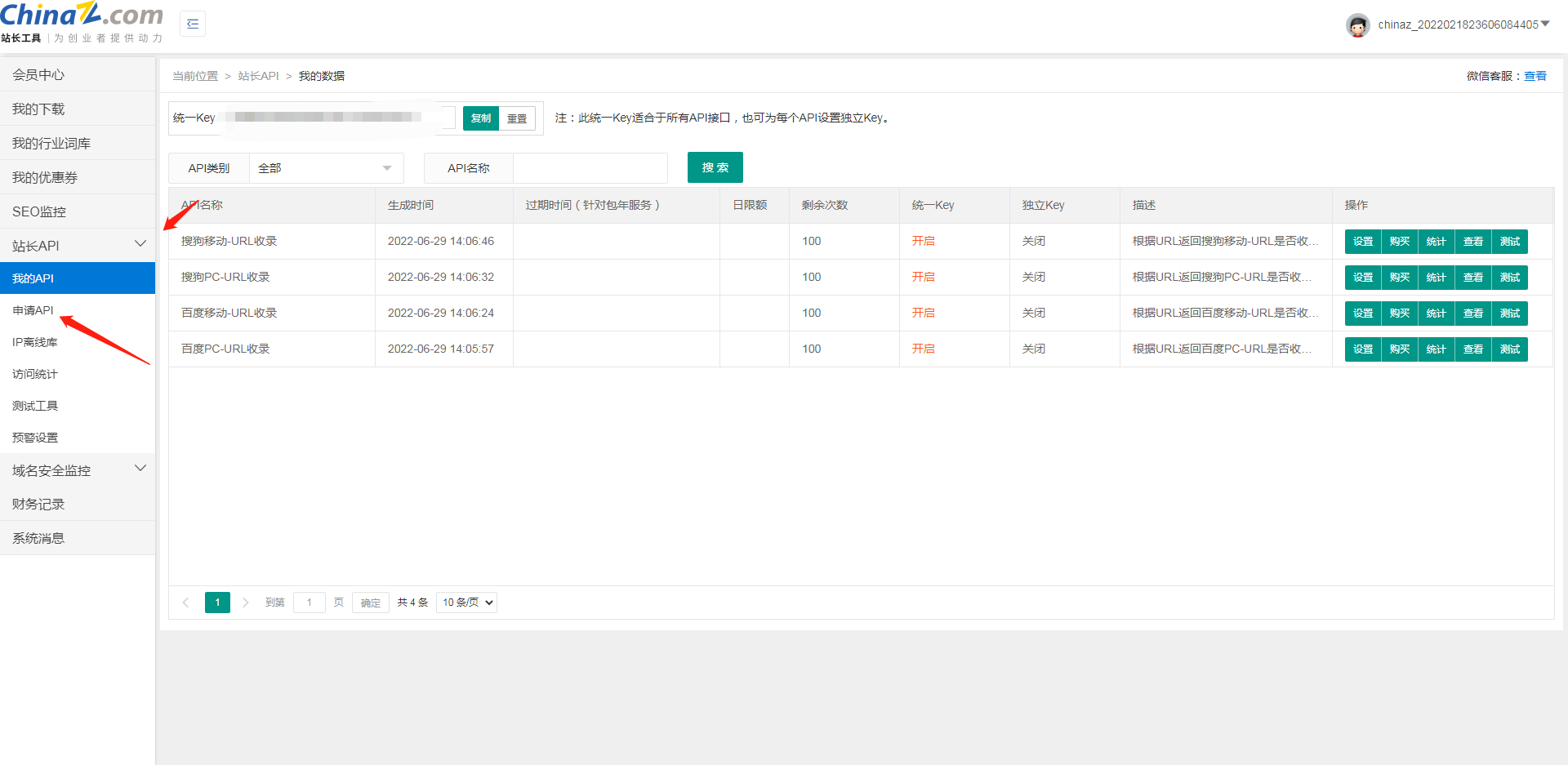This screenshot has height=765, width=1568.
Task: Open 会员中心 in the sidebar
Action: point(78,74)
